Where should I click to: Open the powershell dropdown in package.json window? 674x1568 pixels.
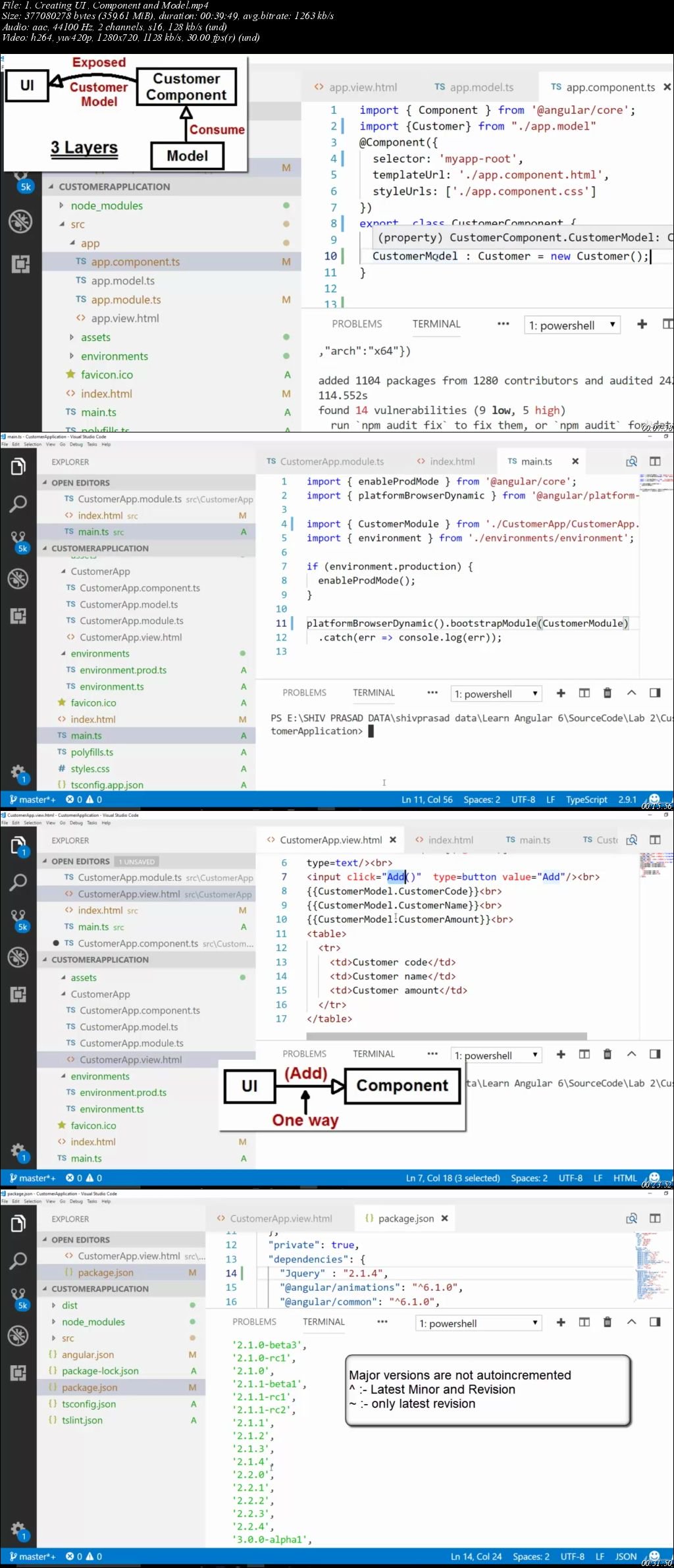point(478,1323)
